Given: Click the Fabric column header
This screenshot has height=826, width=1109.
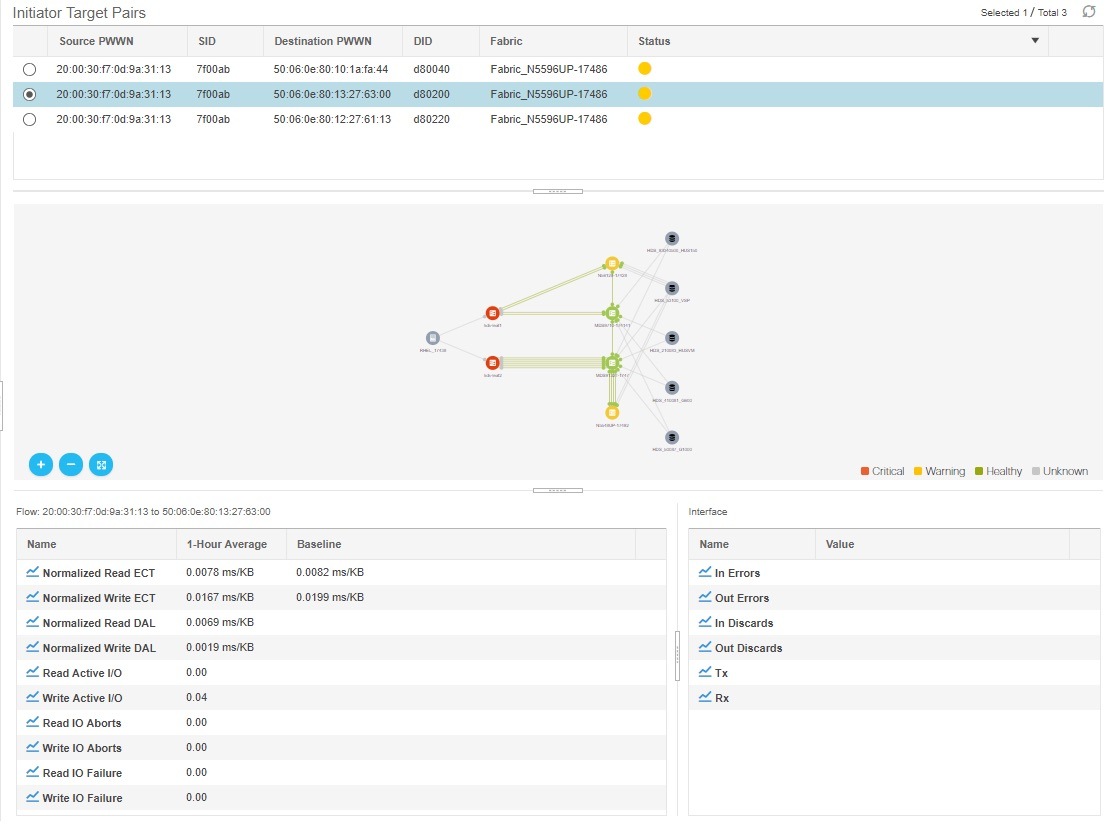Looking at the screenshot, I should pos(505,41).
